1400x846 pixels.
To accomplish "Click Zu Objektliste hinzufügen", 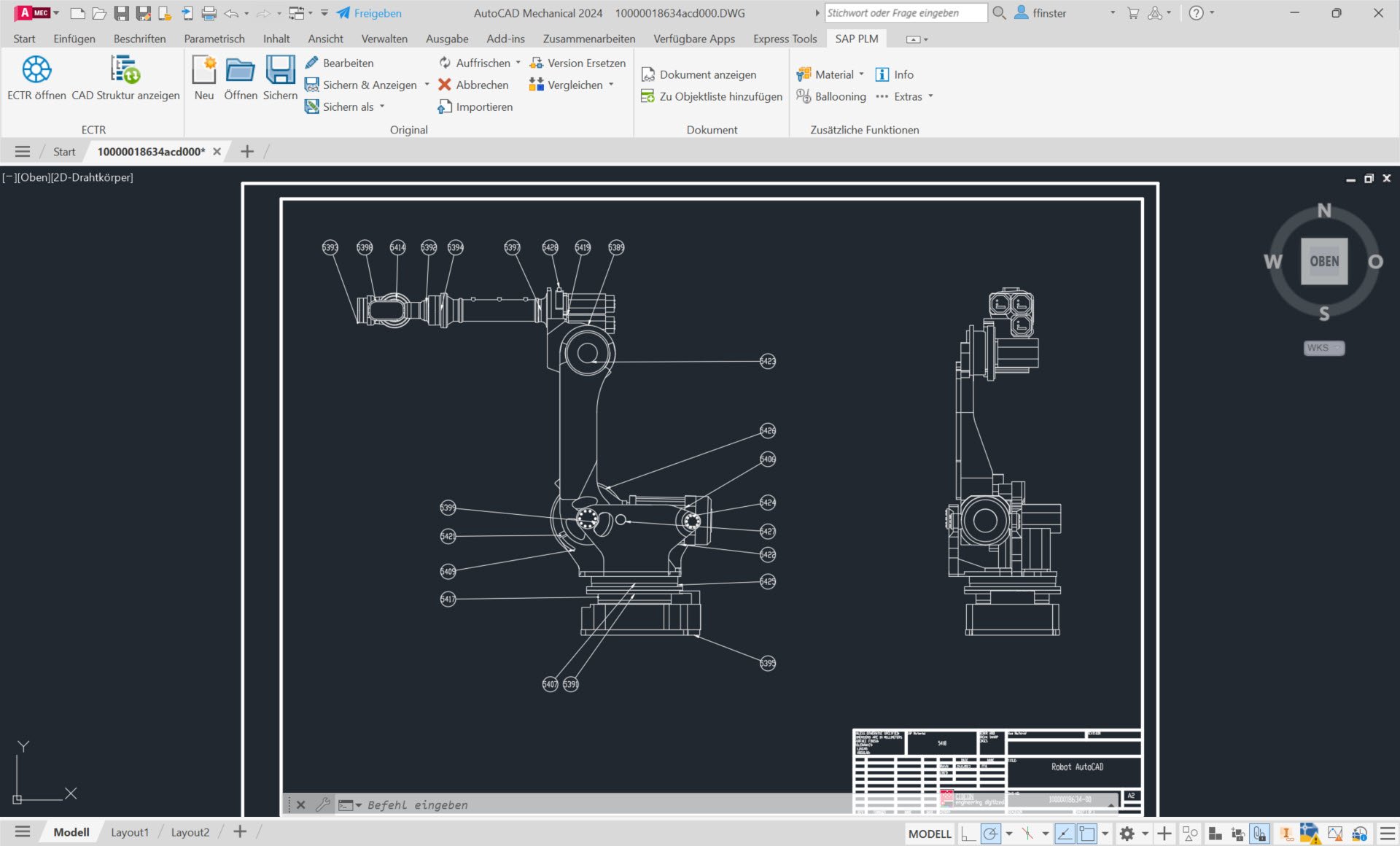I will (x=712, y=96).
